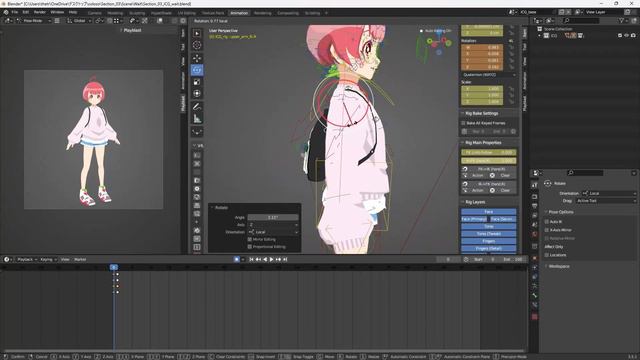Play animation in reverse
The width and height of the screenshot is (640, 360).
[x=265, y=260]
